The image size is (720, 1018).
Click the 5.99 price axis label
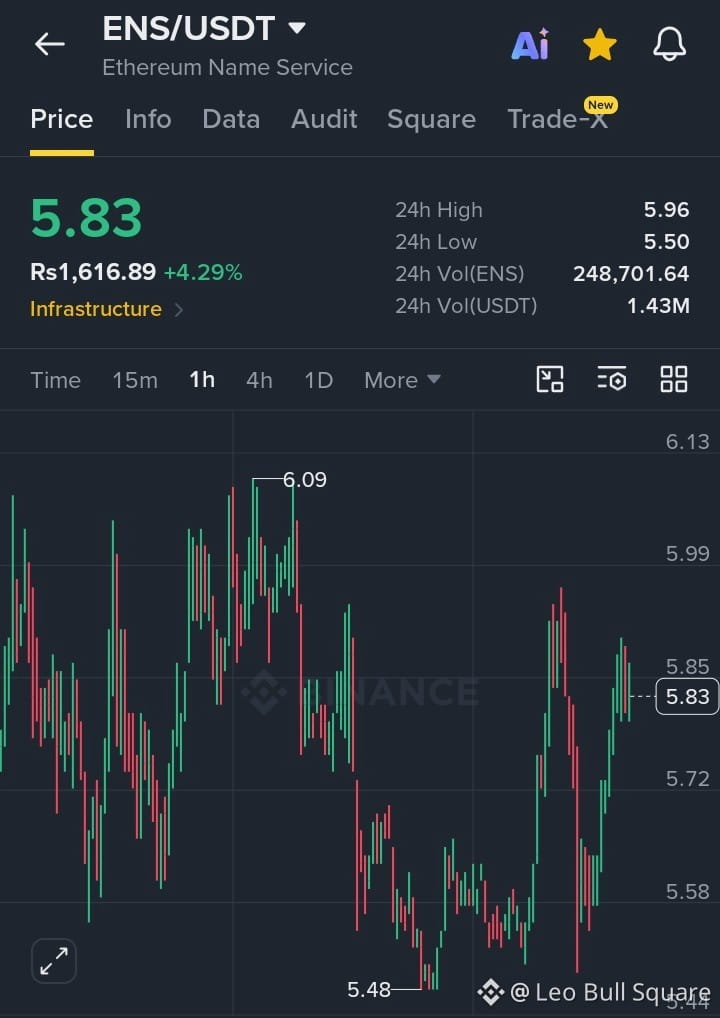(688, 554)
